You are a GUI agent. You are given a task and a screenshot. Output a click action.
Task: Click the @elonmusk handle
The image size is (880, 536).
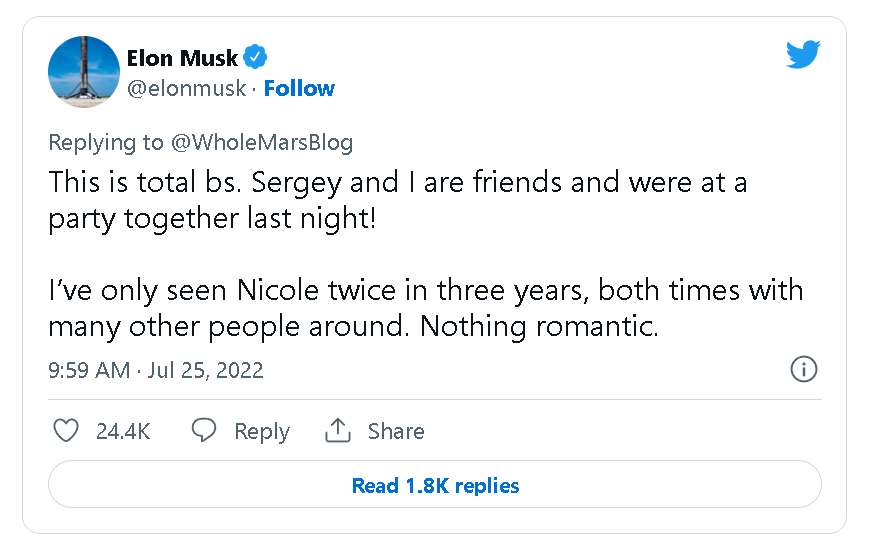click(186, 88)
